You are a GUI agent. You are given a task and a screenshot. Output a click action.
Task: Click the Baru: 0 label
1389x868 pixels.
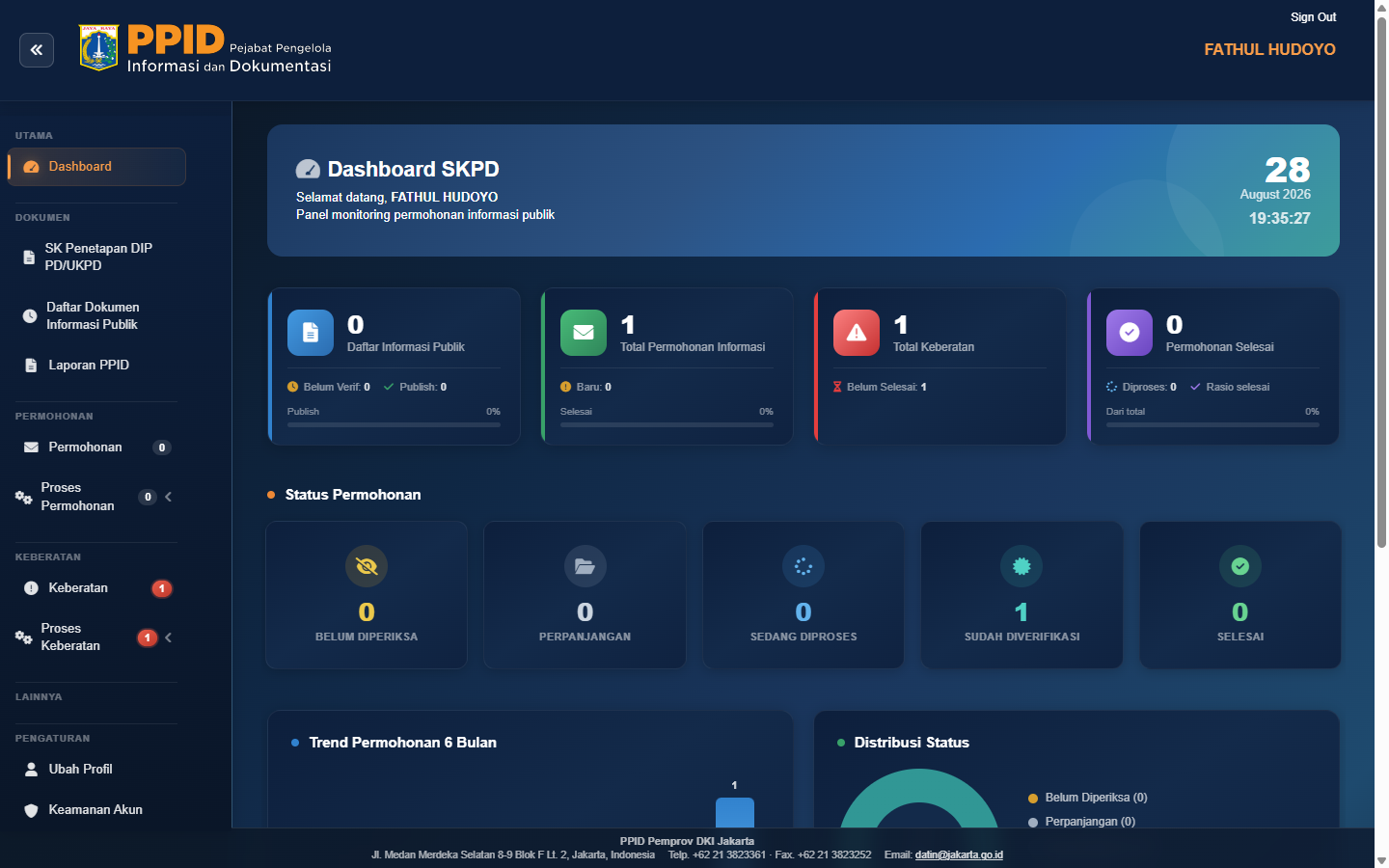(593, 387)
